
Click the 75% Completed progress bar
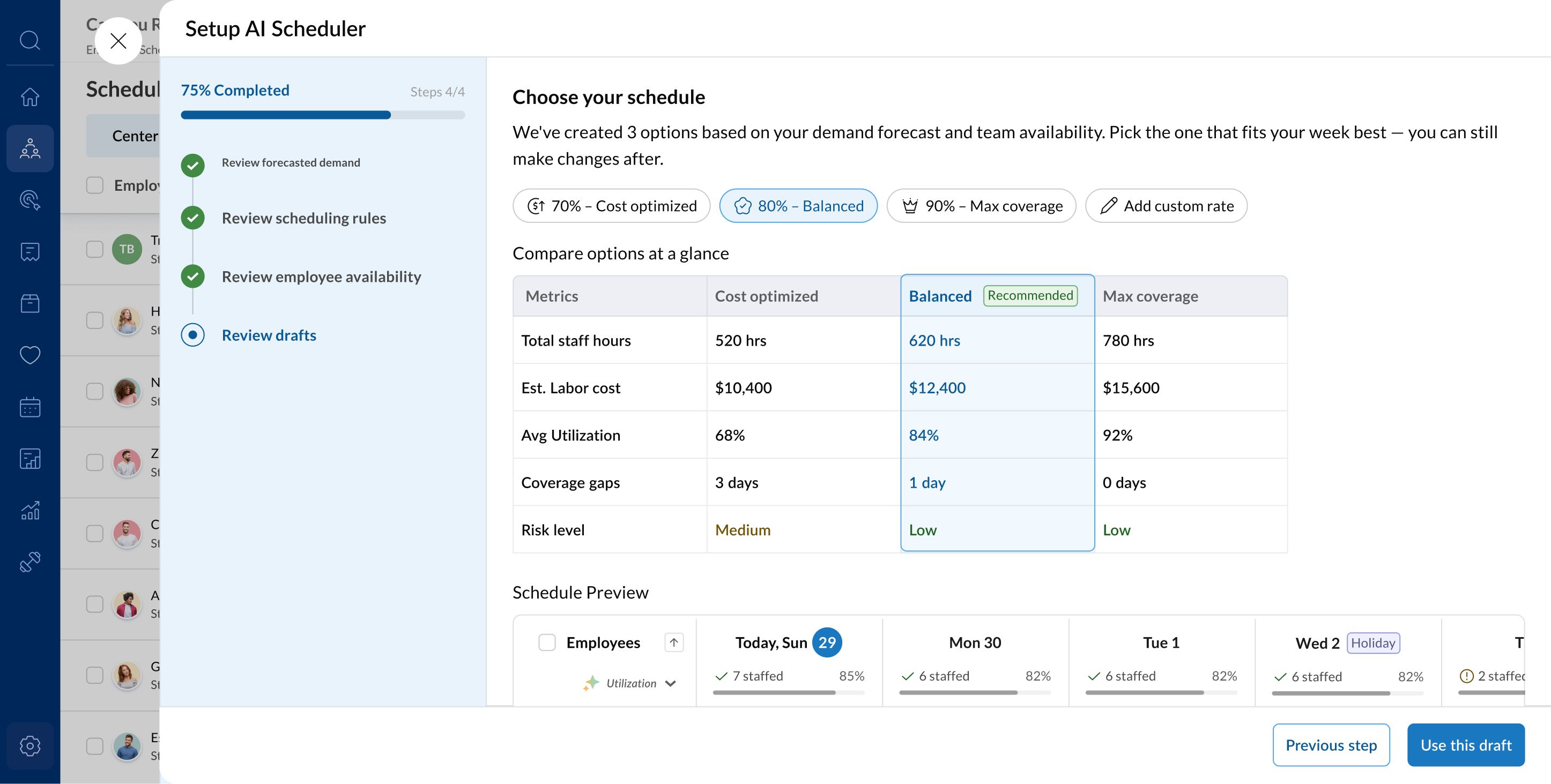pos(322,115)
